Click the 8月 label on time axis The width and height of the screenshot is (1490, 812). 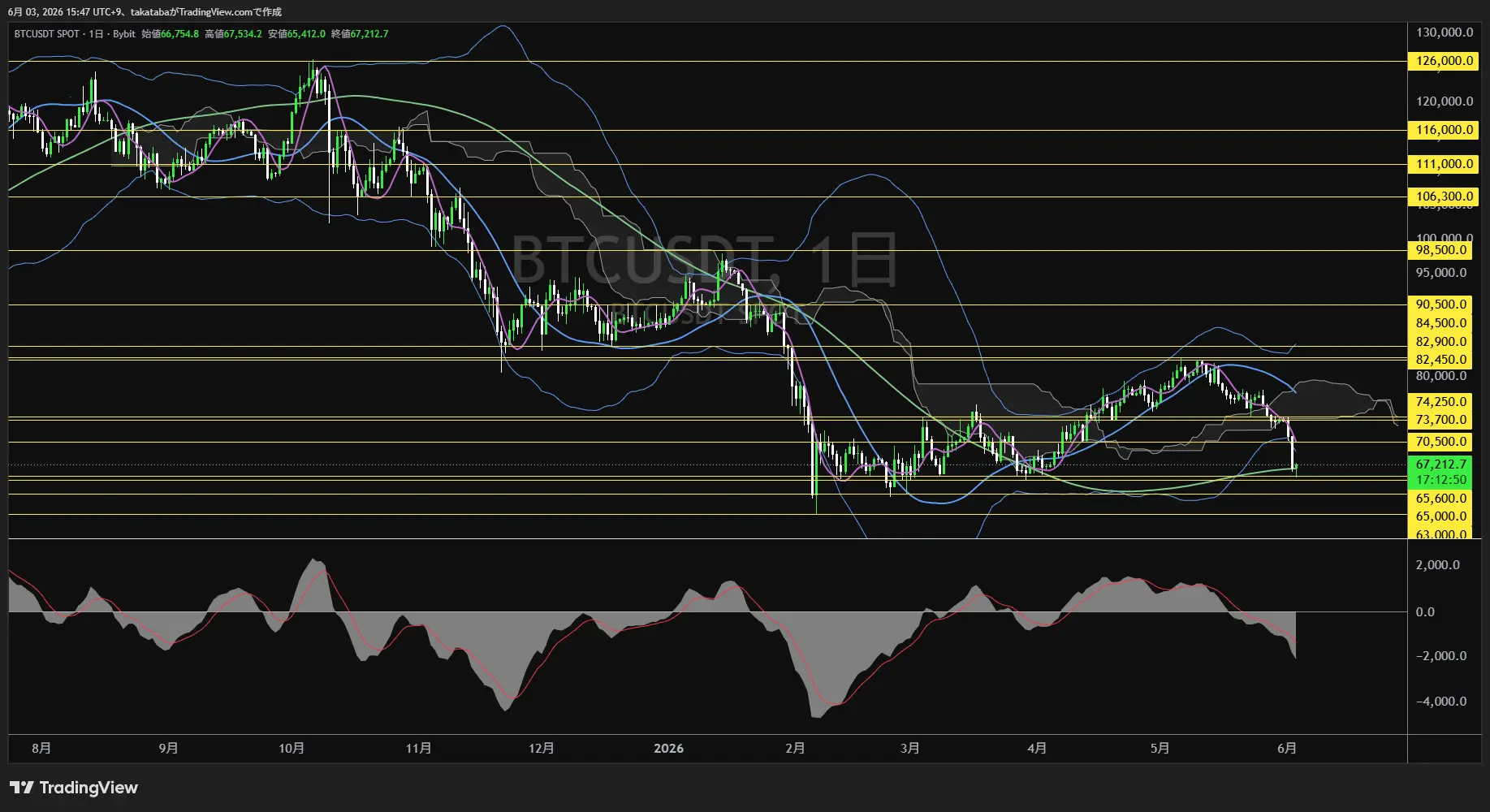click(41, 748)
